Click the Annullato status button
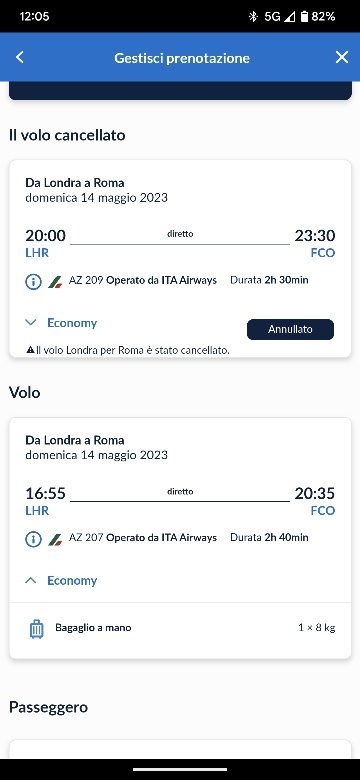This screenshot has width=360, height=780. pyautogui.click(x=290, y=329)
